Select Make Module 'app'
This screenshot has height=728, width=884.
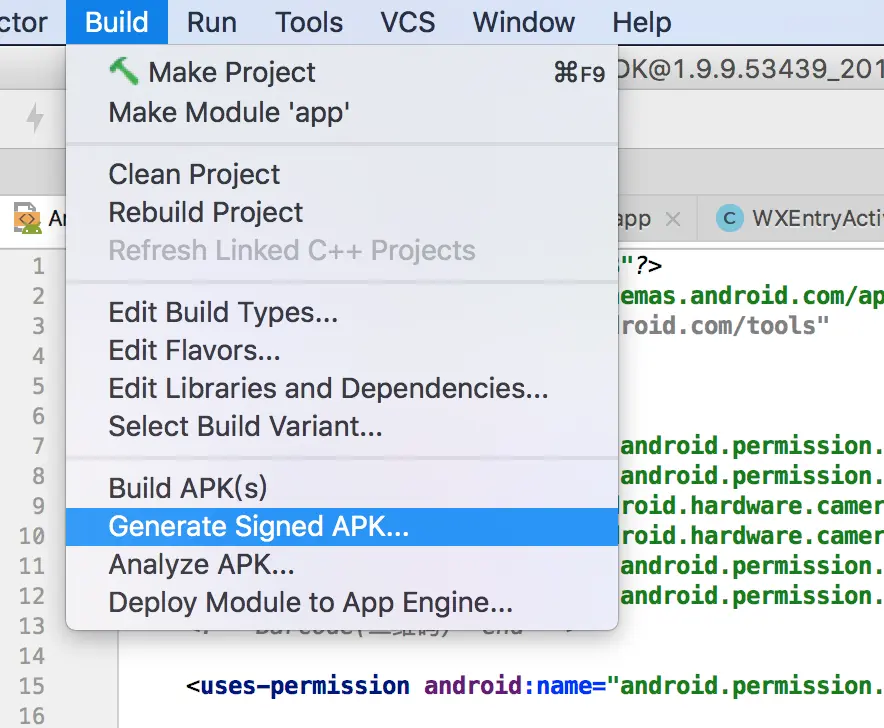(229, 112)
